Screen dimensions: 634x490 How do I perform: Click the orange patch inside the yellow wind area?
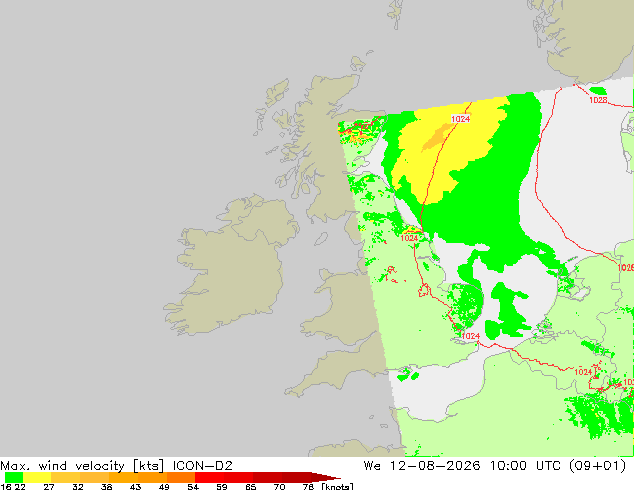437,137
